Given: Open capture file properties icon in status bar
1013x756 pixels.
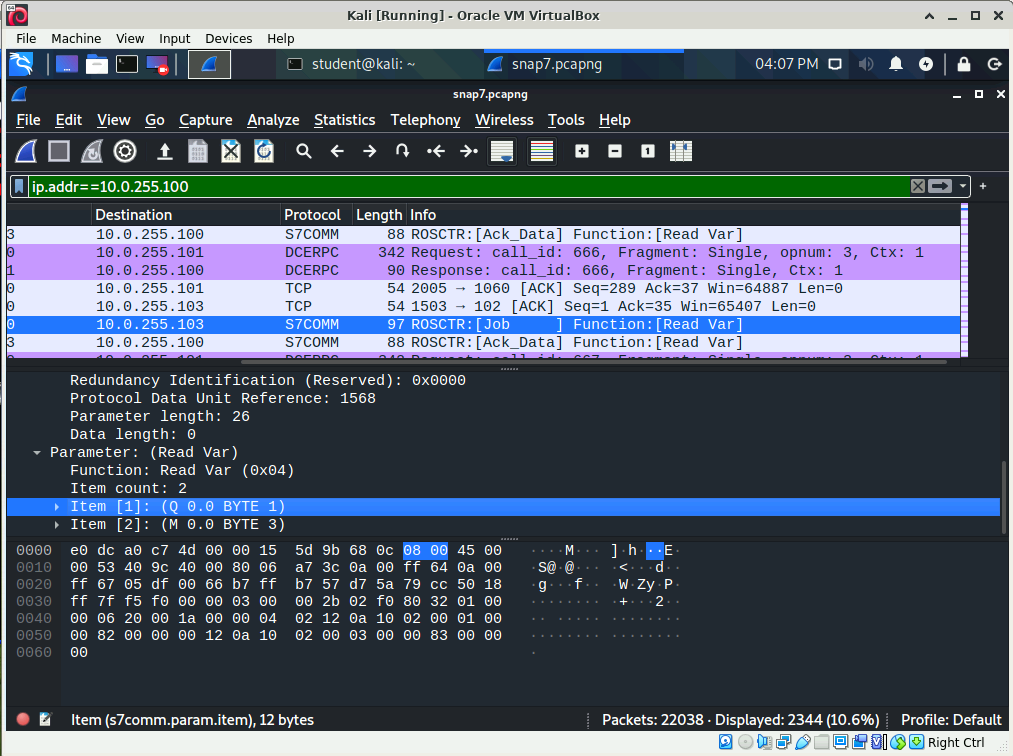Looking at the screenshot, I should (45, 719).
